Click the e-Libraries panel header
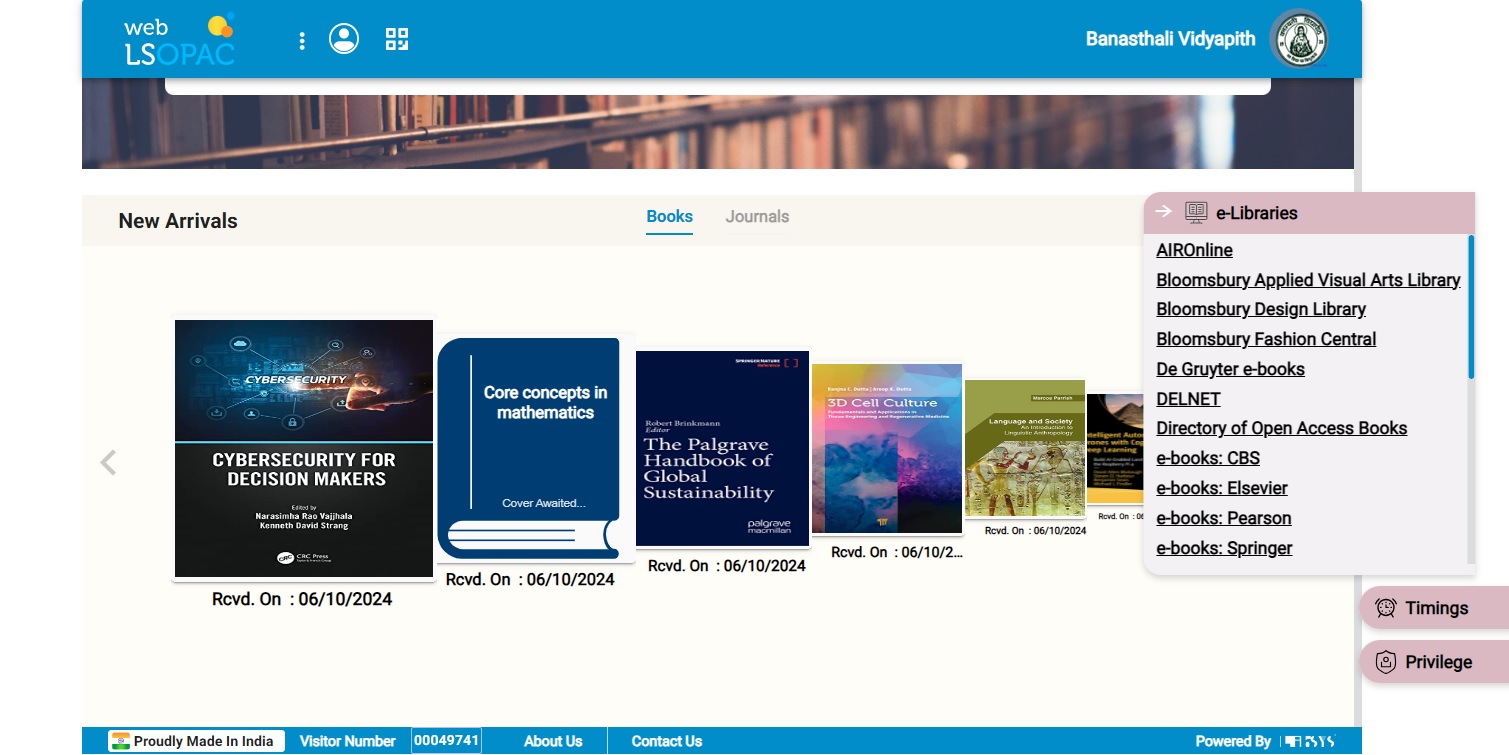 click(1310, 212)
